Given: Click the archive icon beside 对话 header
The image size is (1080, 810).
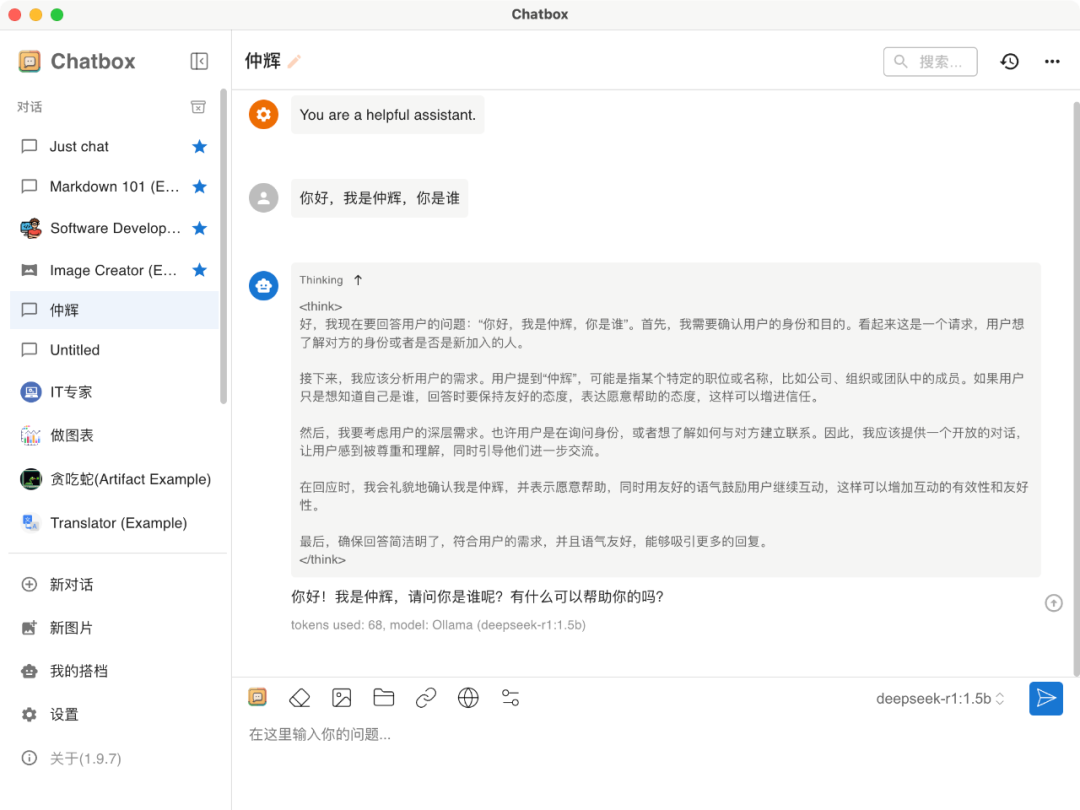Looking at the screenshot, I should click(198, 107).
